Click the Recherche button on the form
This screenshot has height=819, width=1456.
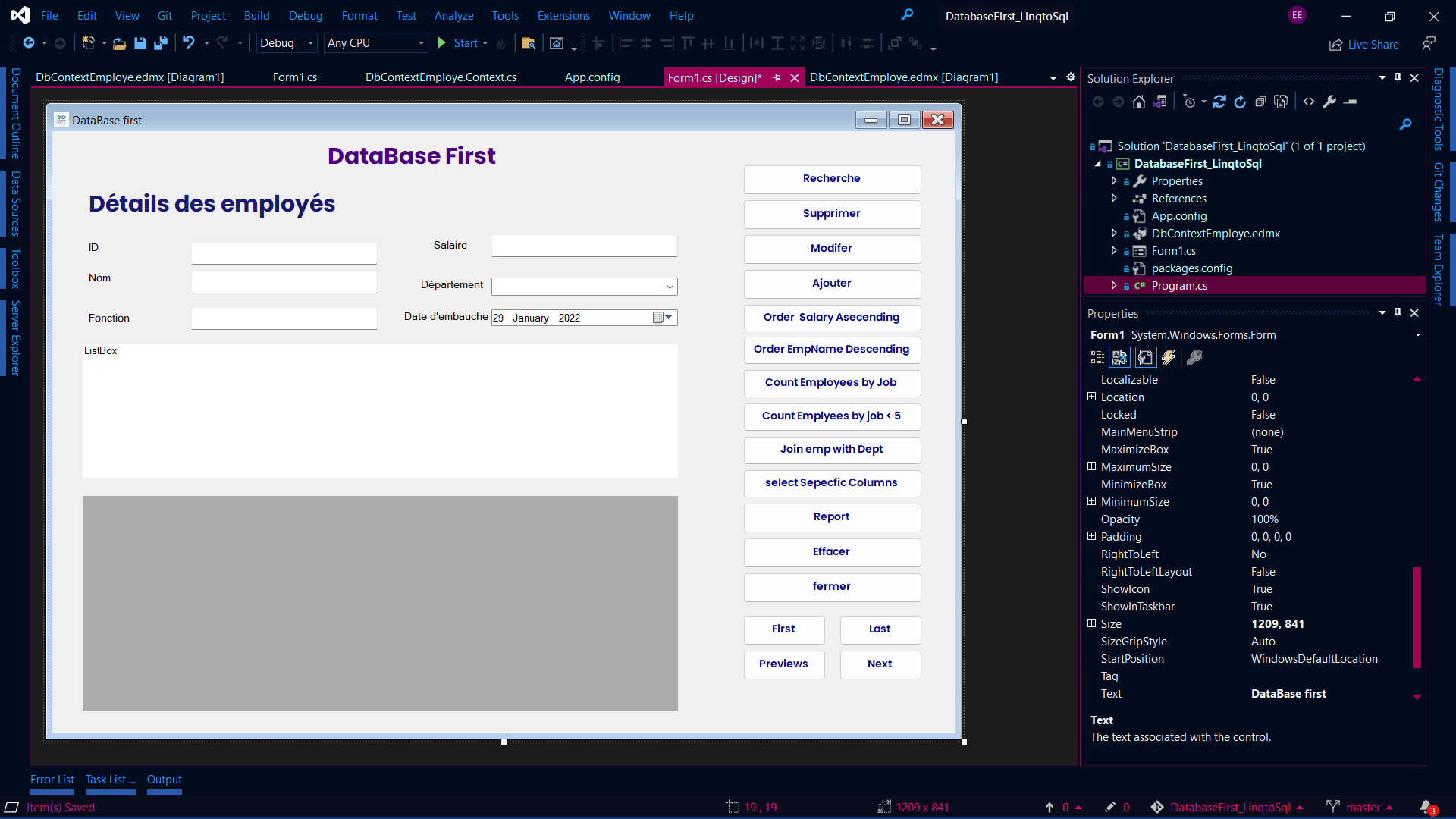832,179
